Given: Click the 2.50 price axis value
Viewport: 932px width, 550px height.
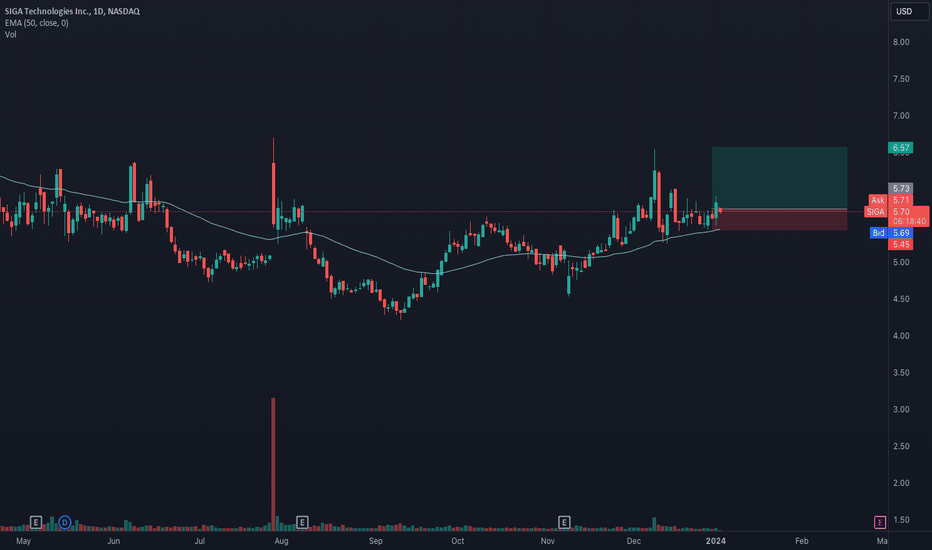Looking at the screenshot, I should point(901,447).
